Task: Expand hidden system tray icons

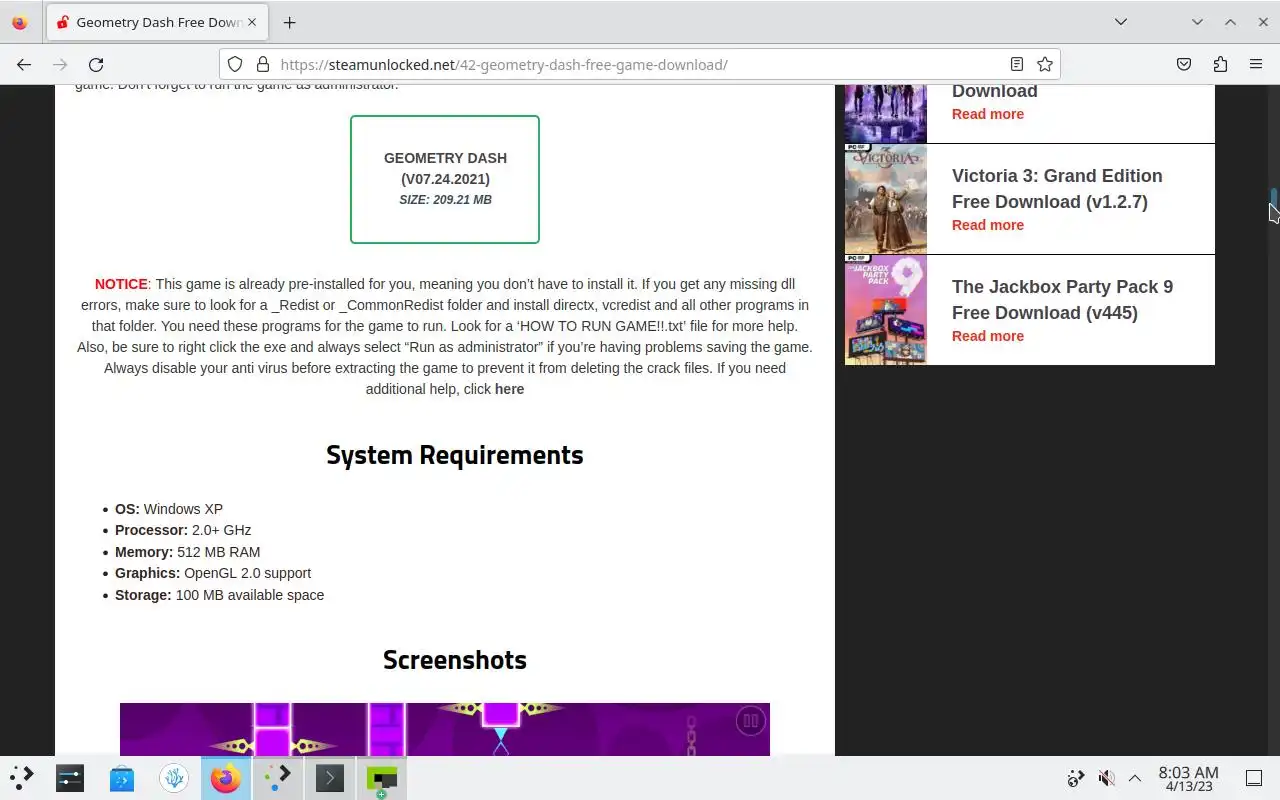Action: [x=1135, y=778]
